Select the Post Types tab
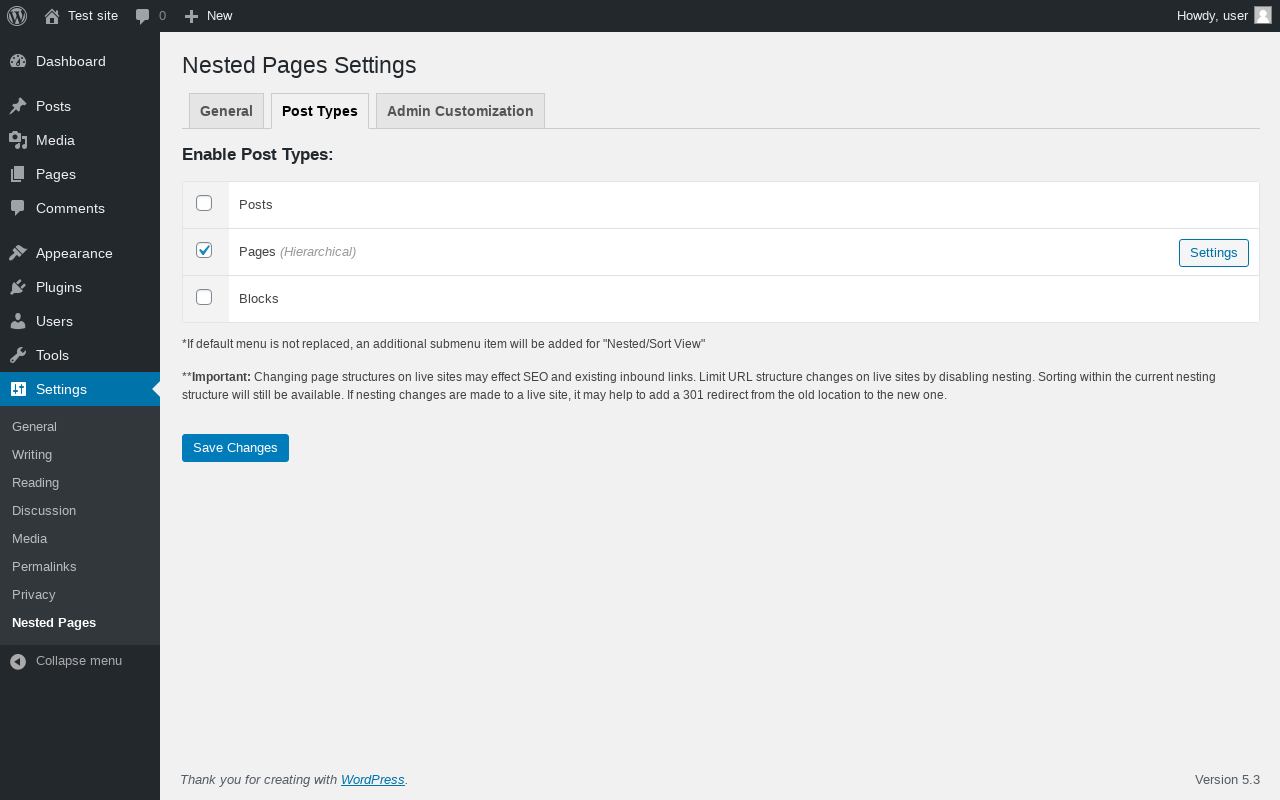The width and height of the screenshot is (1280, 800). [320, 111]
